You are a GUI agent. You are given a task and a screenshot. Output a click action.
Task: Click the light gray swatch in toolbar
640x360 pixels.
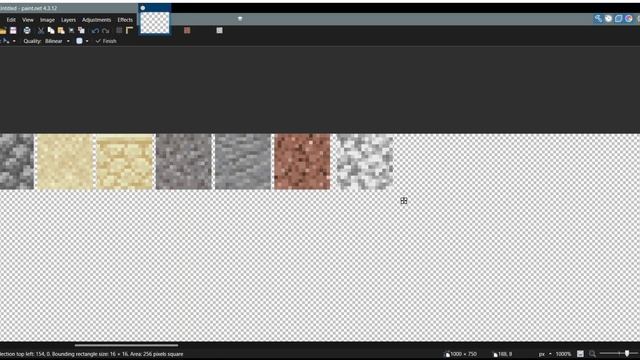pos(220,30)
